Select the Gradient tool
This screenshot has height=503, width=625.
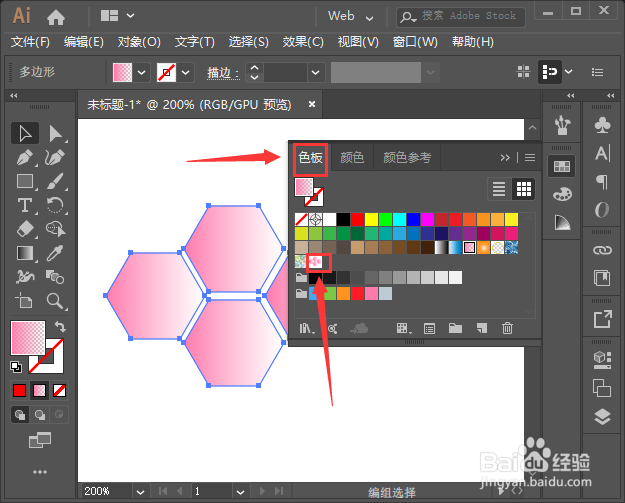(x=25, y=253)
